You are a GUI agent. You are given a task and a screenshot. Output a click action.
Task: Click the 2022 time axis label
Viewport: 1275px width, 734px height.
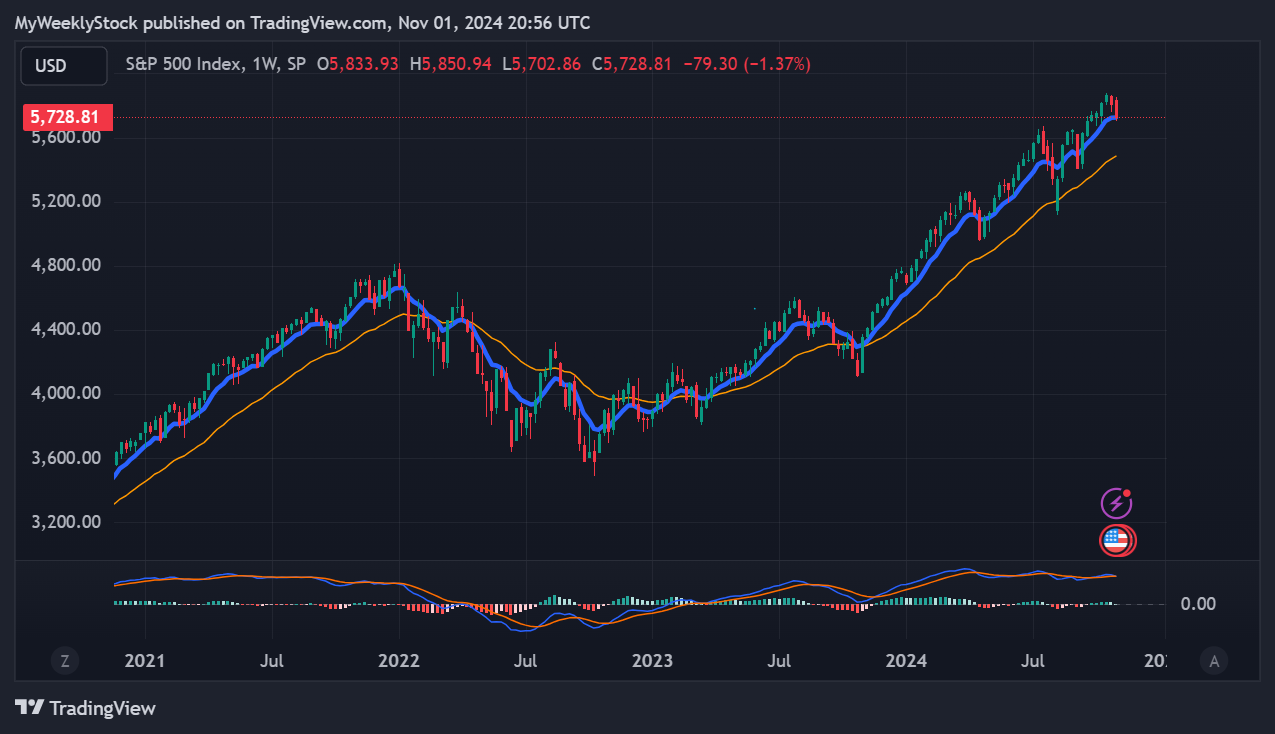tap(399, 661)
